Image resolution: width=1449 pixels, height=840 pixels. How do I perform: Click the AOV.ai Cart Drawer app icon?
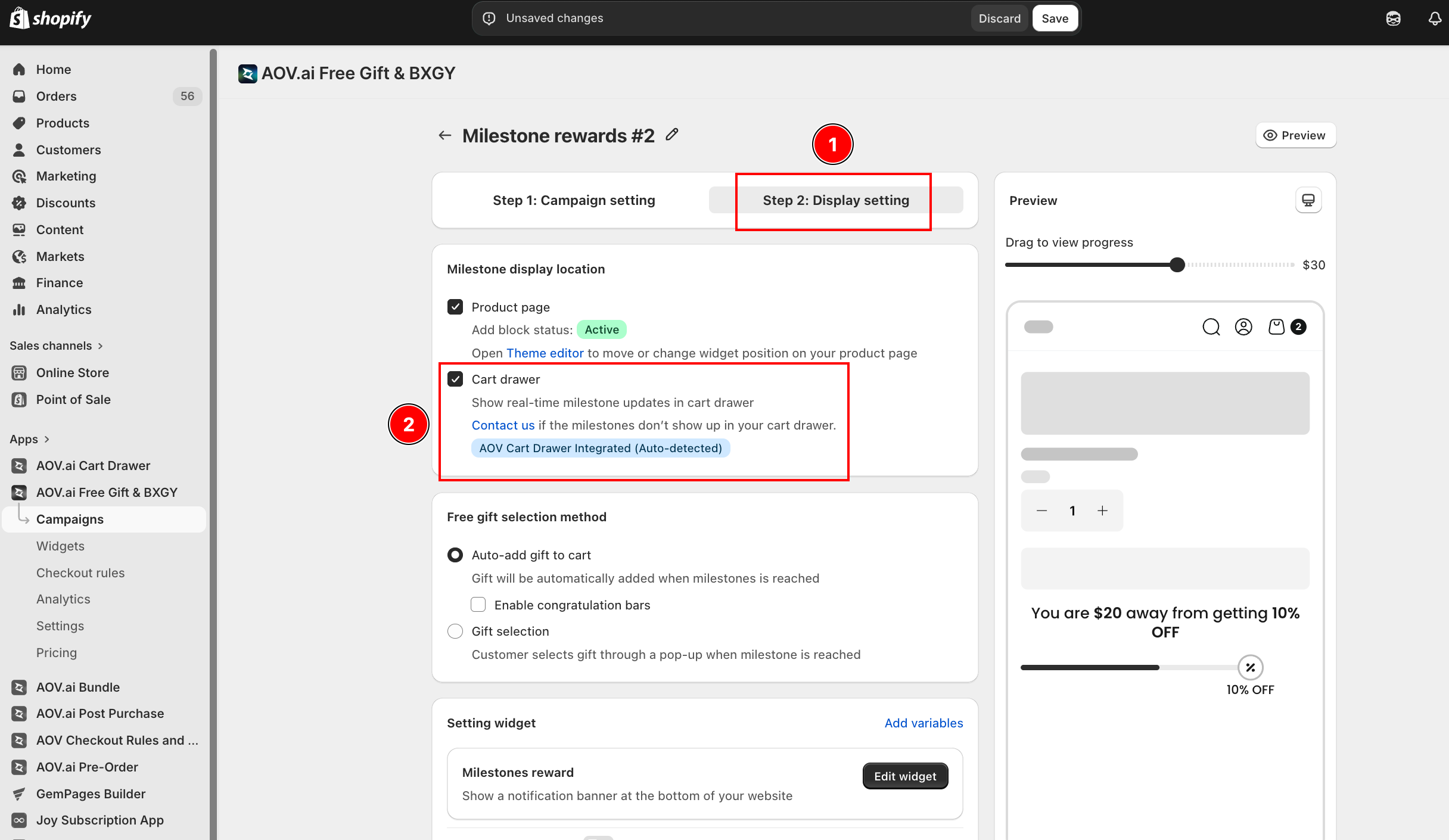pos(19,466)
